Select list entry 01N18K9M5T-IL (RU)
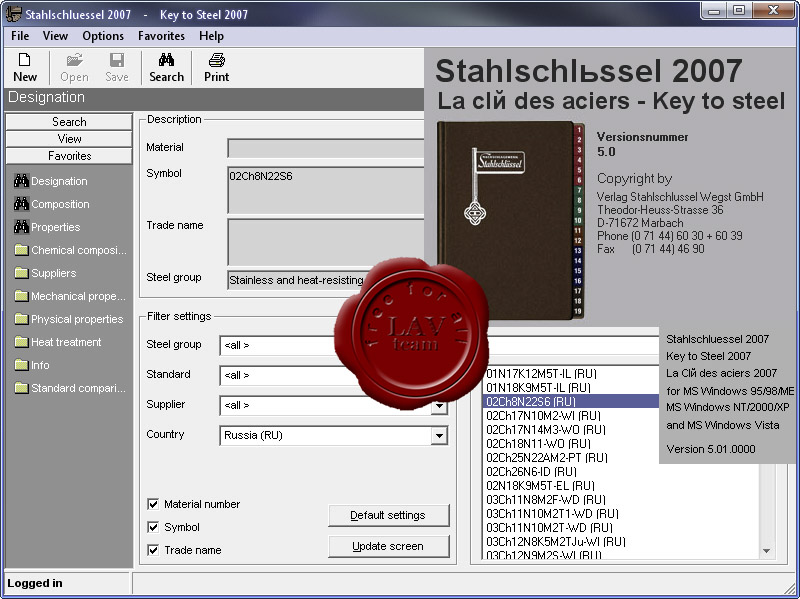The width and height of the screenshot is (800, 599). click(538, 388)
